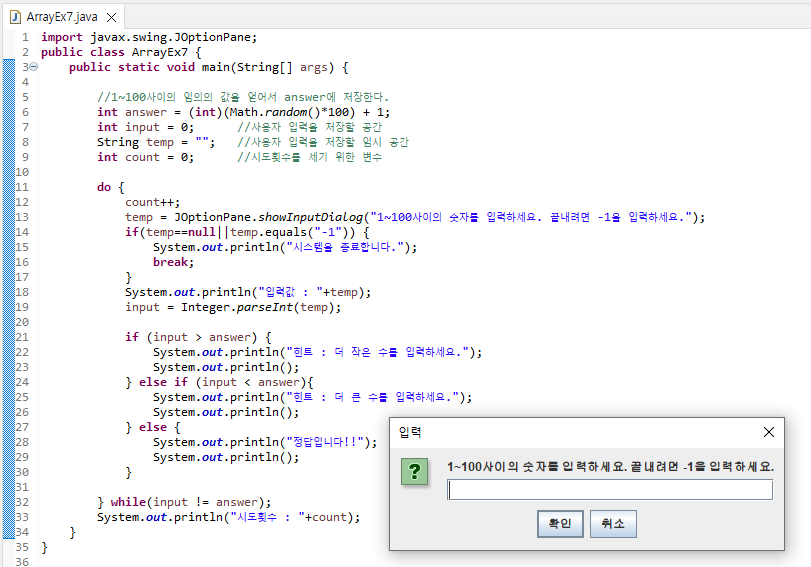Click the green question mark dialog icon
Viewport: 811px width, 567px height.
pos(414,471)
